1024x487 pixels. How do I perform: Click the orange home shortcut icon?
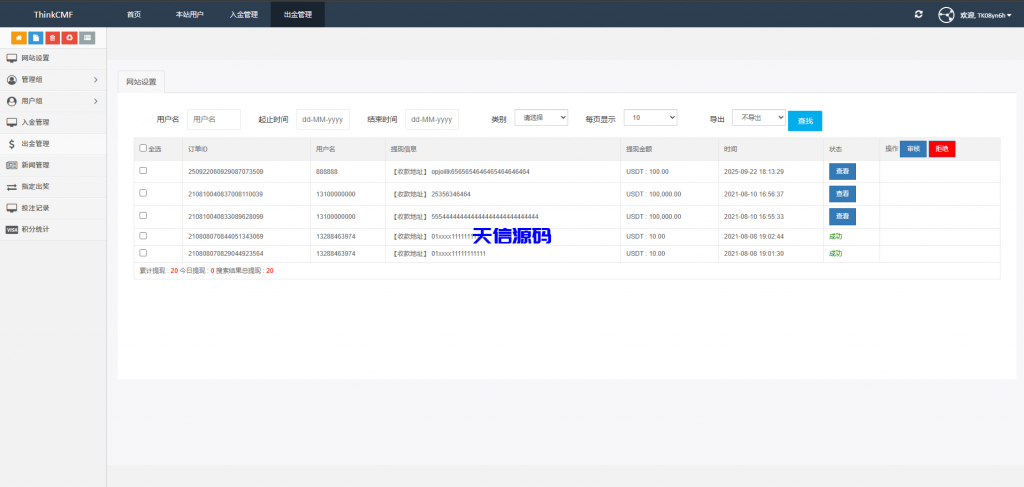coord(19,38)
